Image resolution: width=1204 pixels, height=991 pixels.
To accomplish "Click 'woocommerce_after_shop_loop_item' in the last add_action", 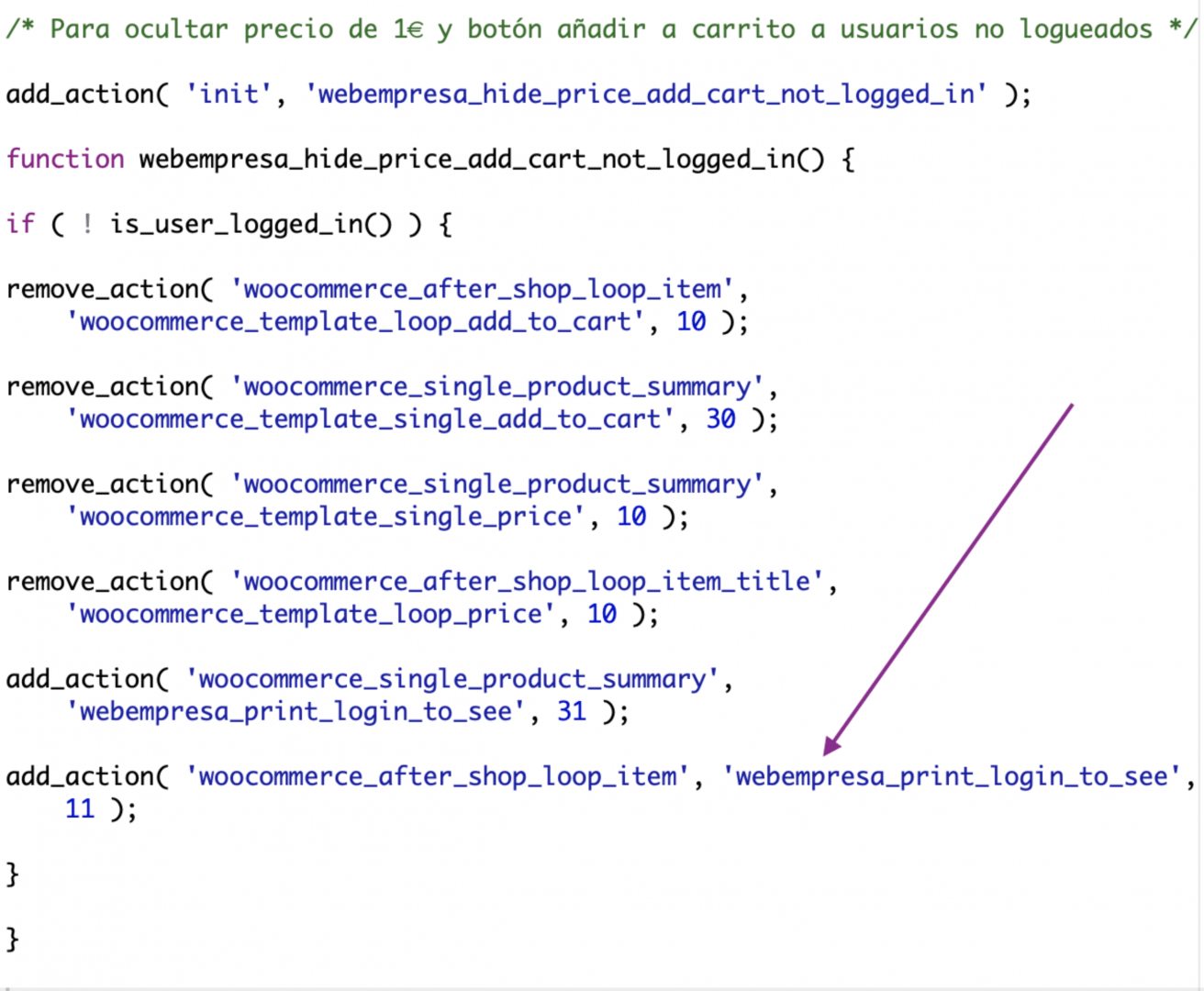I will pos(438,776).
